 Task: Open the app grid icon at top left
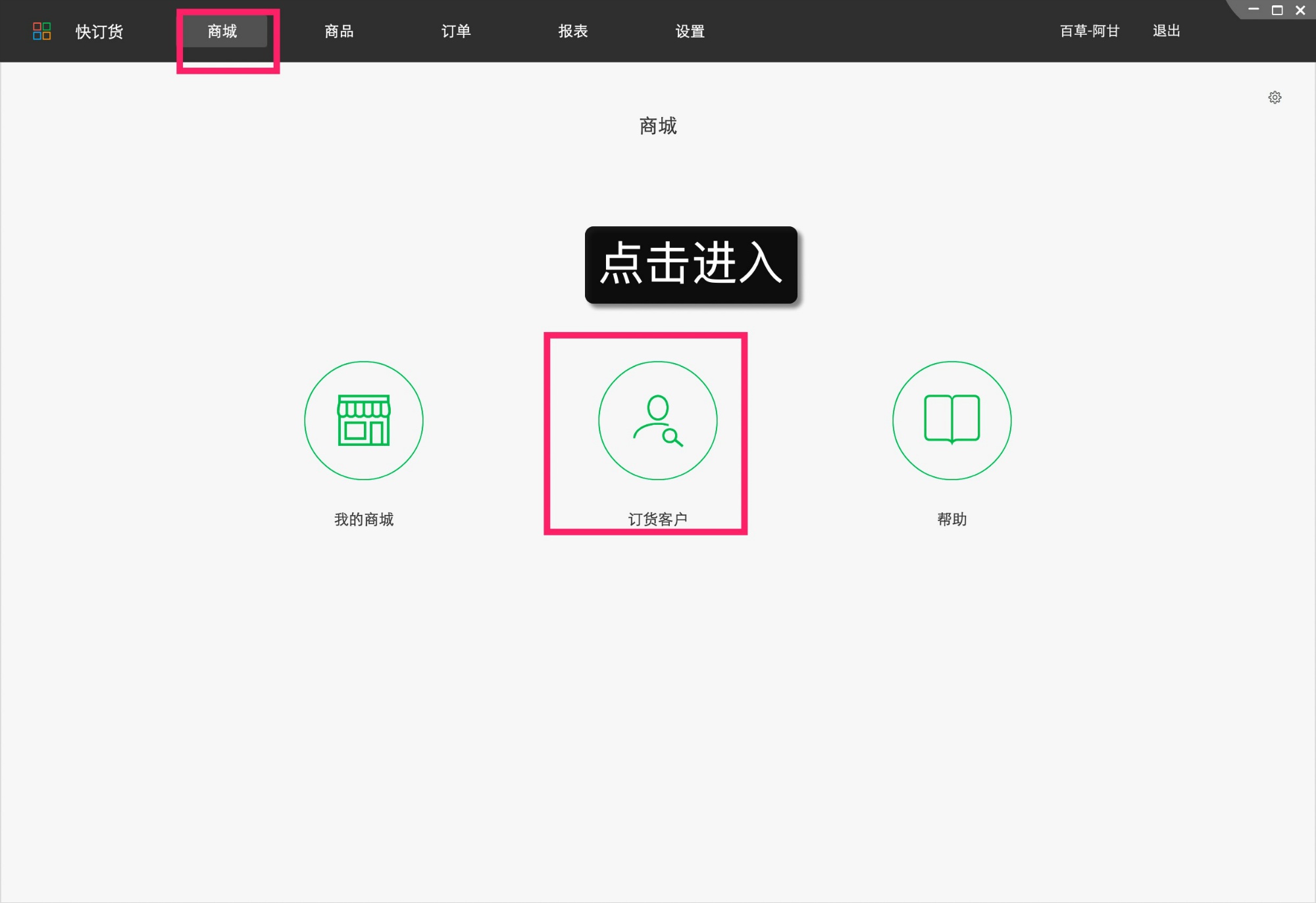(x=41, y=31)
